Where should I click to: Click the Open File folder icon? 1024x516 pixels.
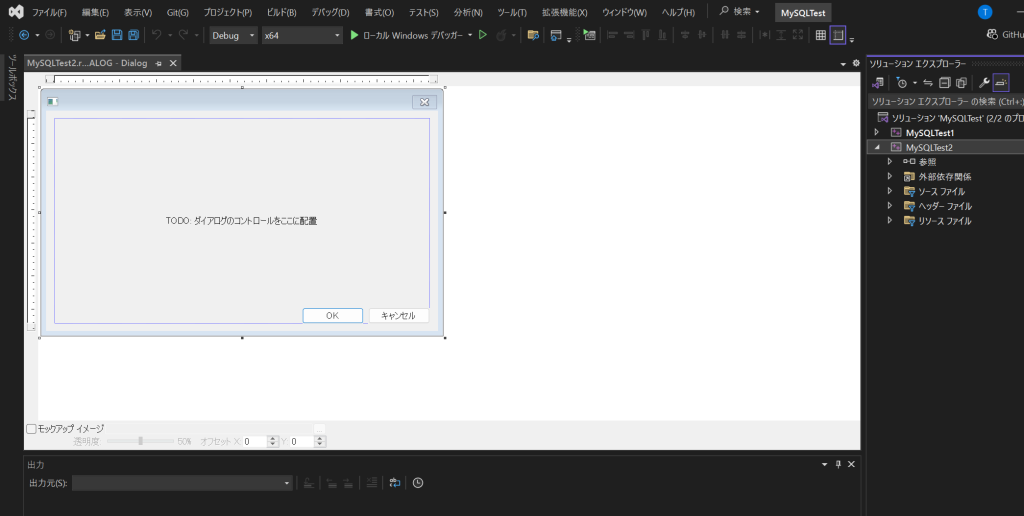click(100, 35)
